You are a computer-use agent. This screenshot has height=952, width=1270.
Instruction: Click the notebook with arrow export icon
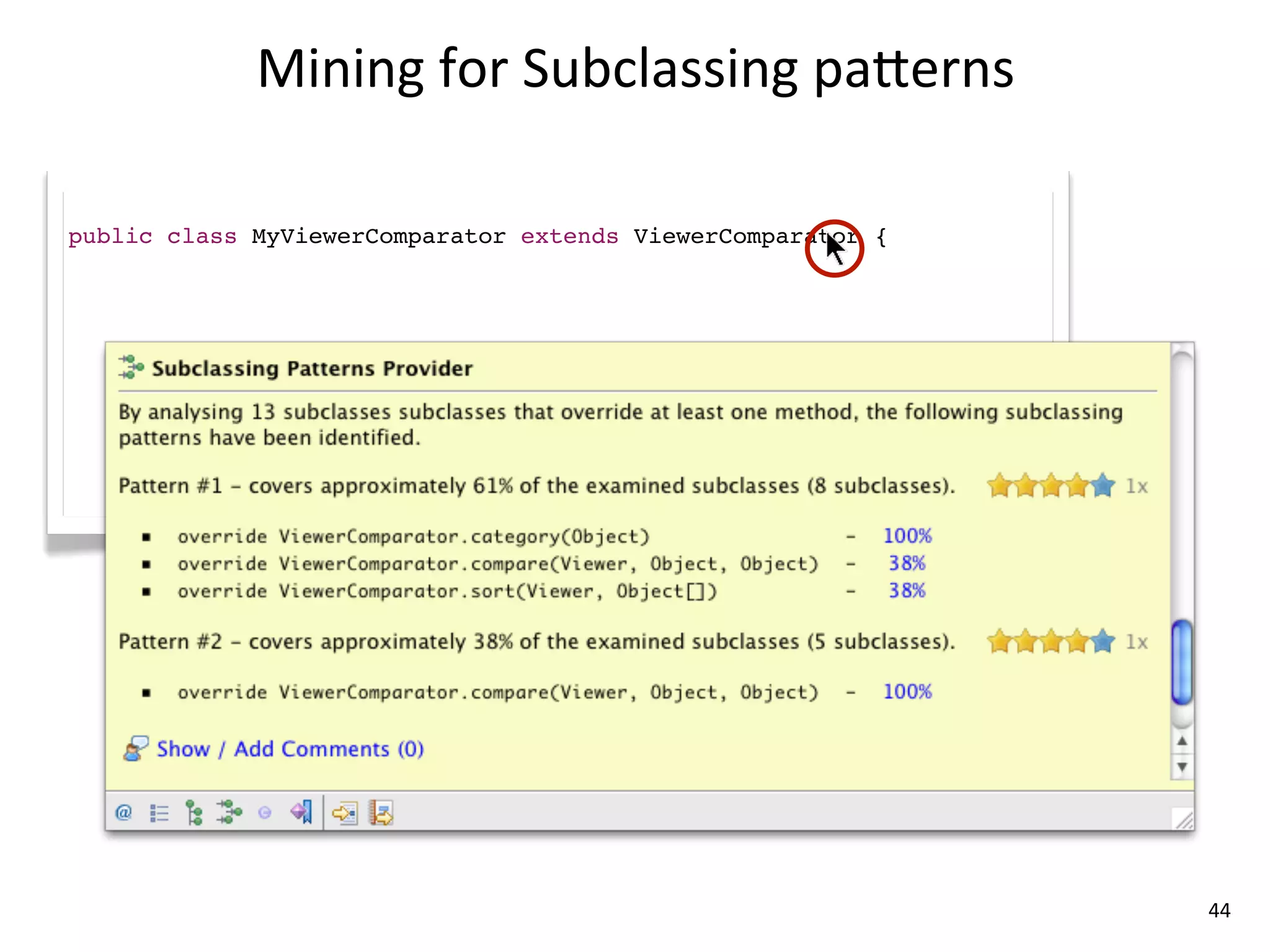point(381,813)
